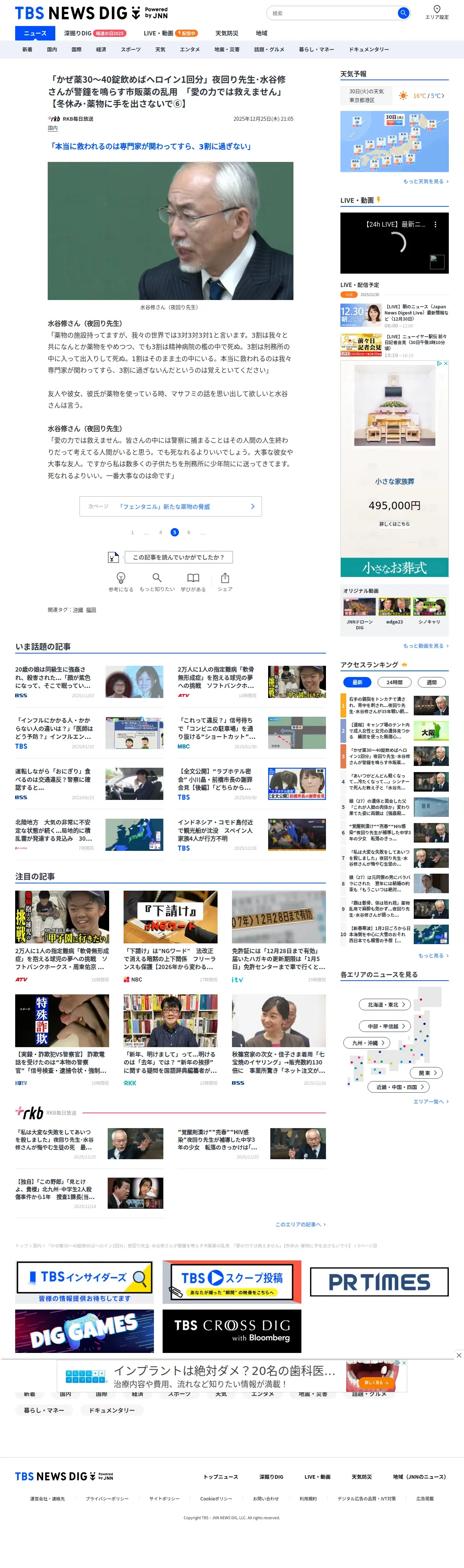Open the お問い合わせ footer link
This screenshot has height=1568, width=464.
(266, 1498)
